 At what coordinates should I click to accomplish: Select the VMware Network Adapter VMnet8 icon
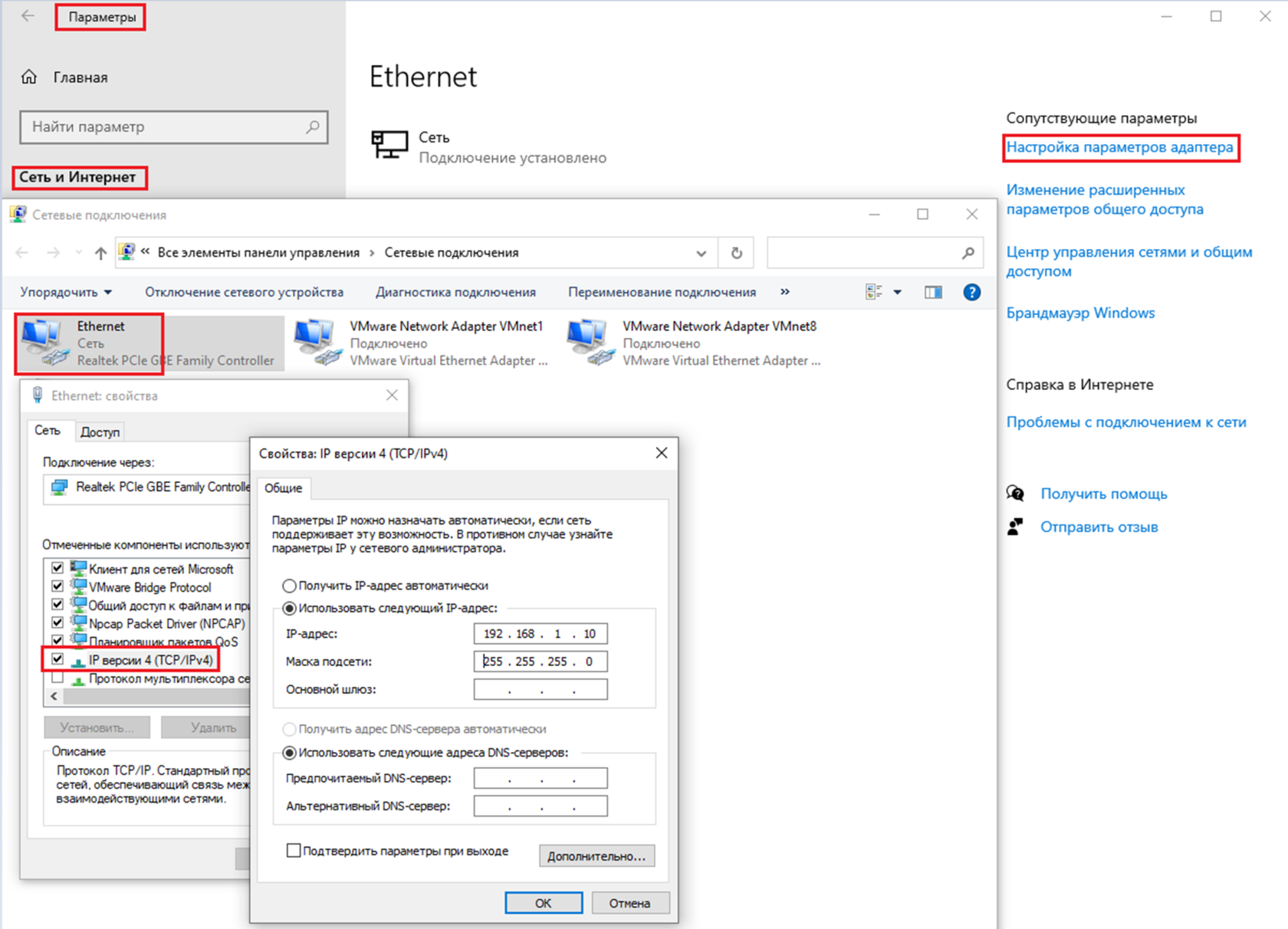tap(591, 343)
